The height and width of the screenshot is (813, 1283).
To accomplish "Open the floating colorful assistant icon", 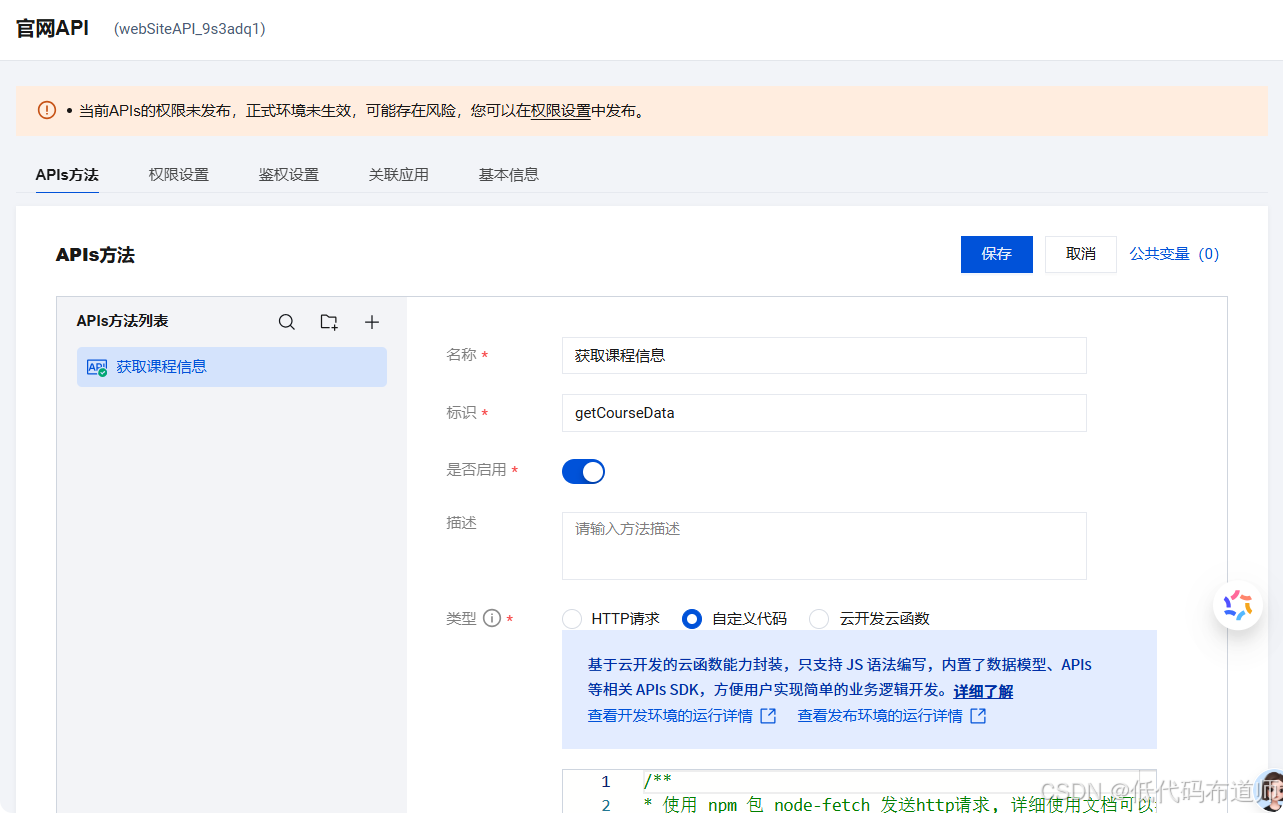I will tap(1238, 605).
